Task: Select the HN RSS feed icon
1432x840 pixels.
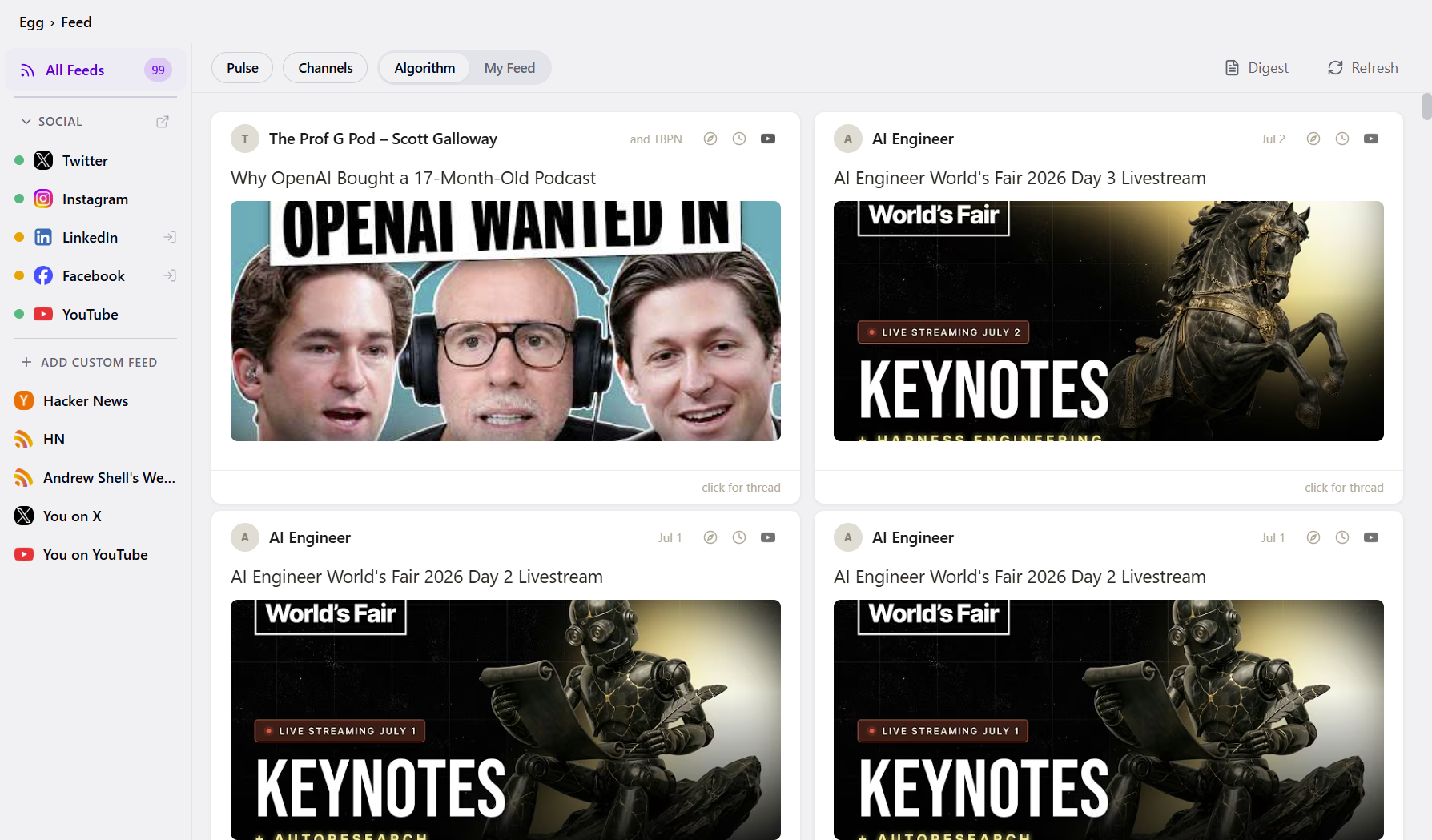Action: pos(24,439)
